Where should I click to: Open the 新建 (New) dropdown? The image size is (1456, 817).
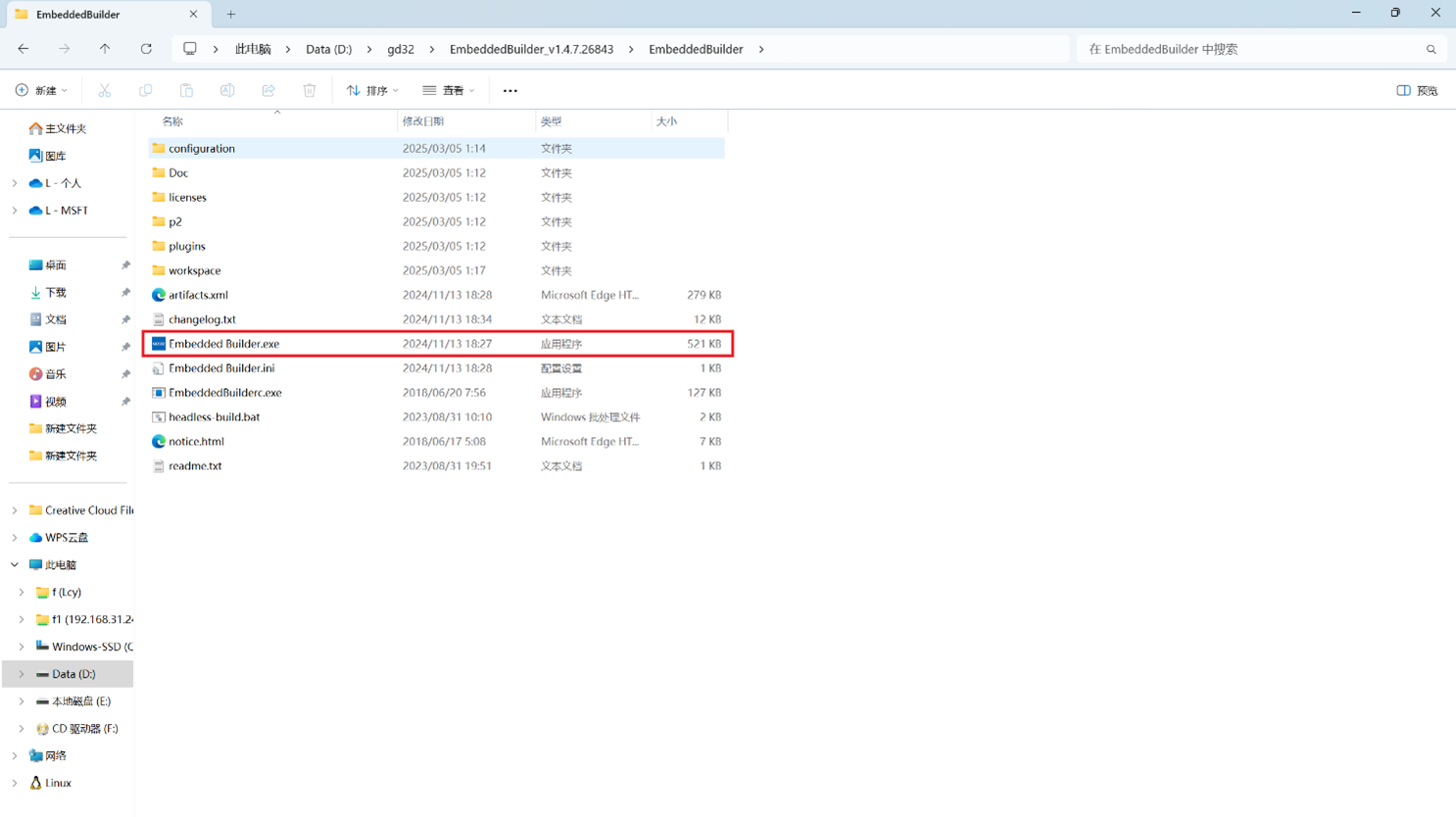(42, 90)
